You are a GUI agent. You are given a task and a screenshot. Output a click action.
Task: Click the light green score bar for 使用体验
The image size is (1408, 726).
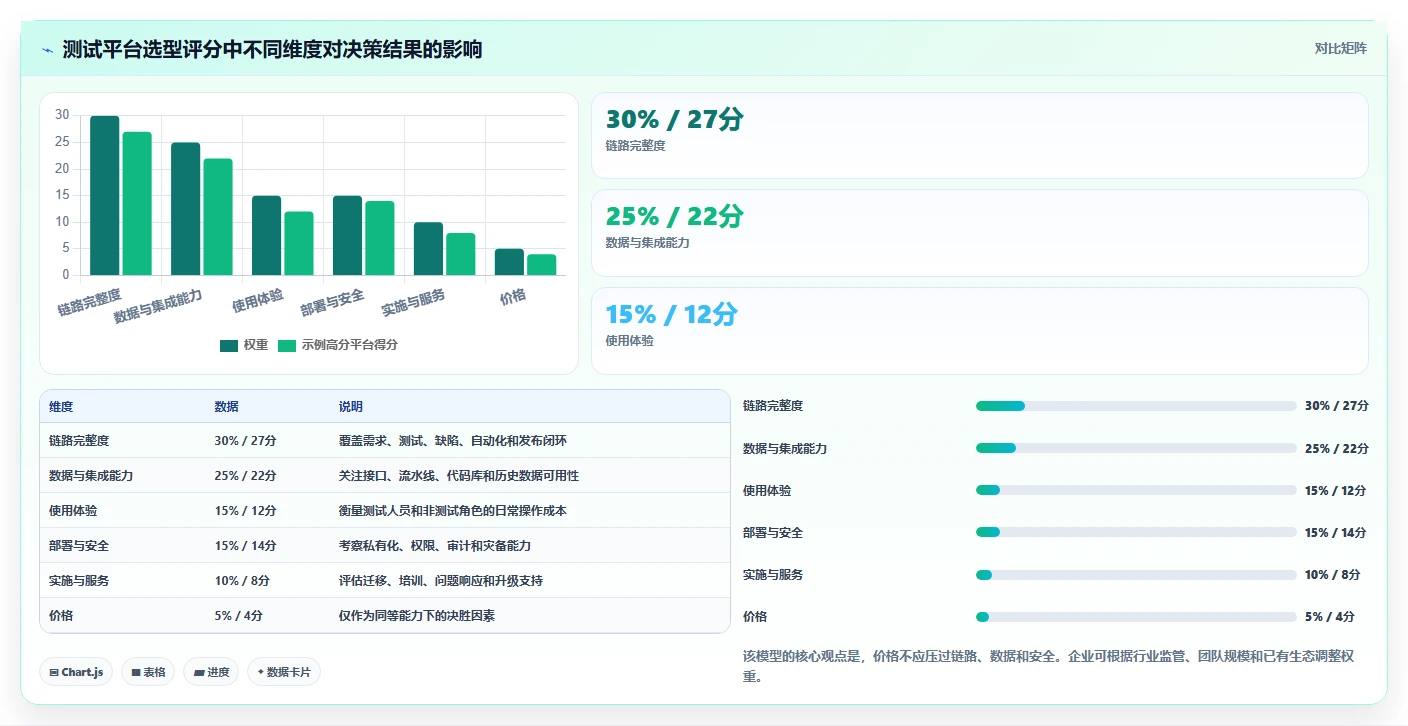tap(299, 243)
